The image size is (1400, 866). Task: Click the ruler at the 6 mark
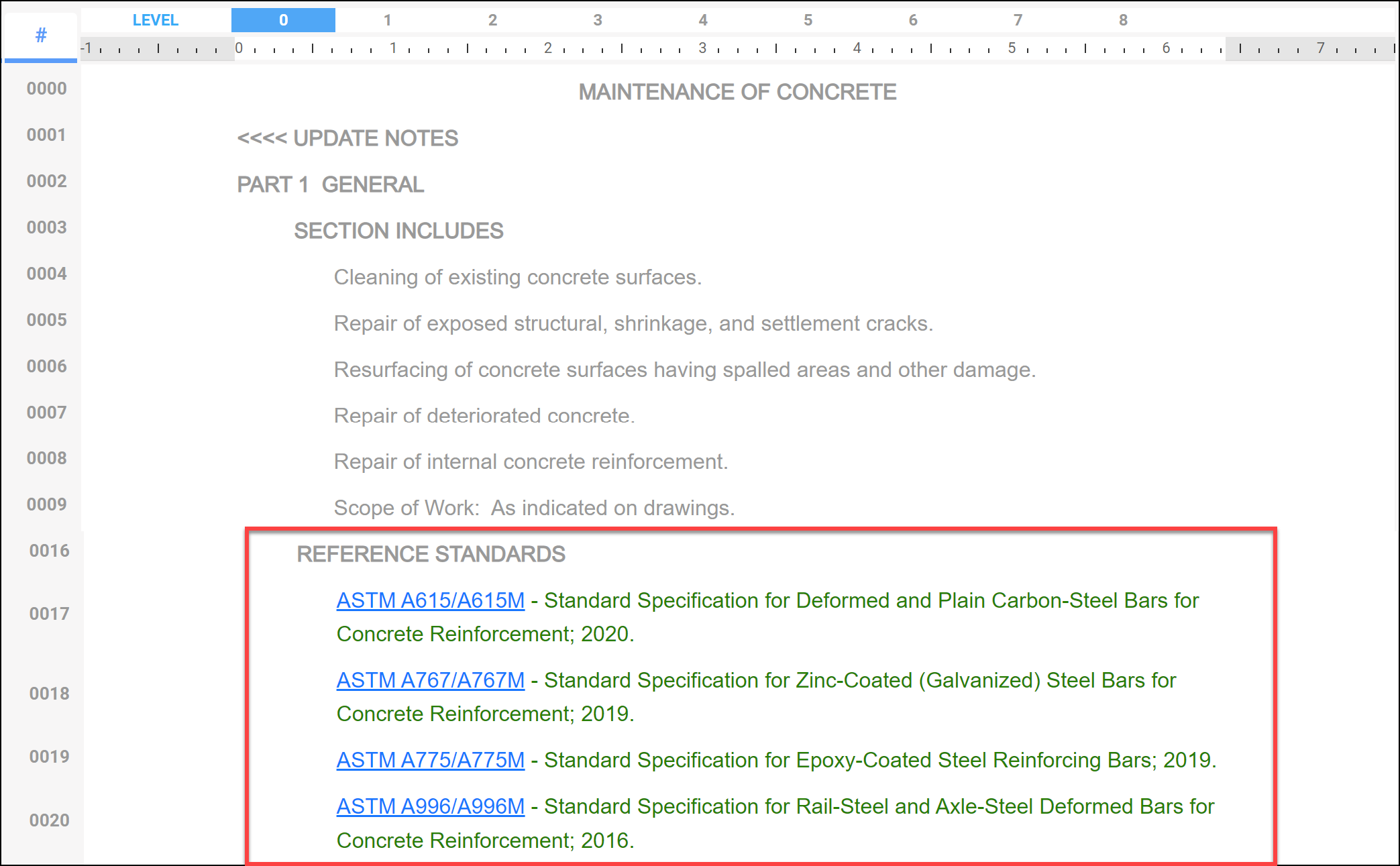(x=1166, y=48)
